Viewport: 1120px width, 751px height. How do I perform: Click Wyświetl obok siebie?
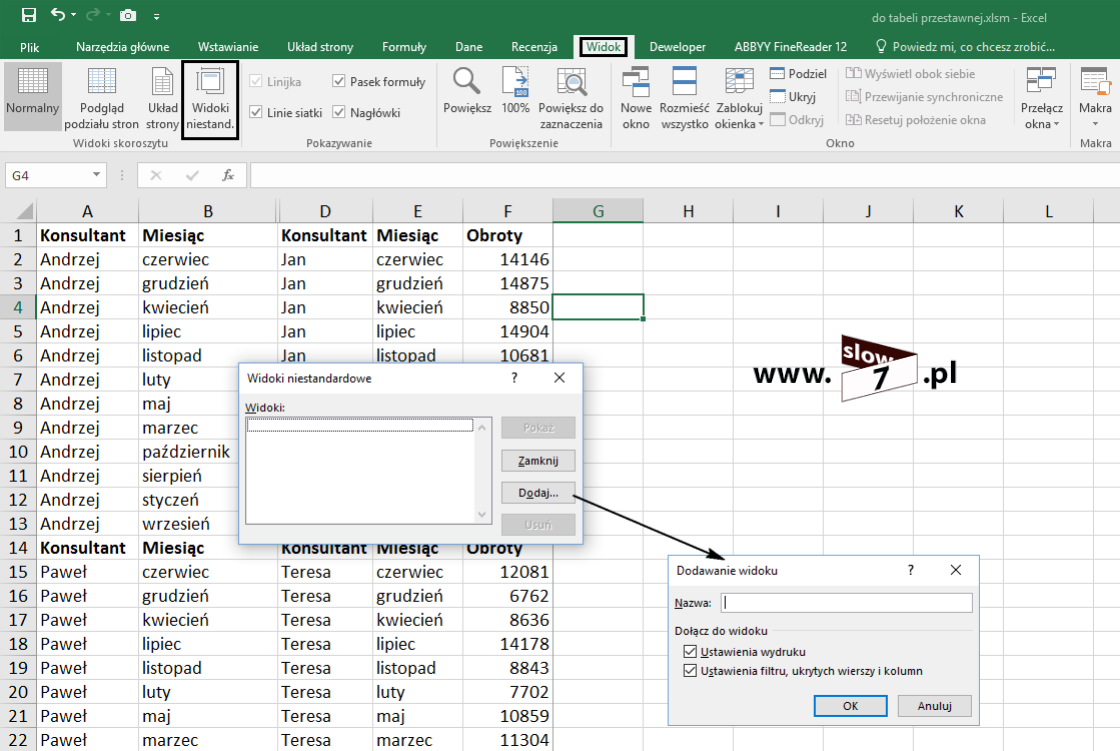pyautogui.click(x=911, y=74)
